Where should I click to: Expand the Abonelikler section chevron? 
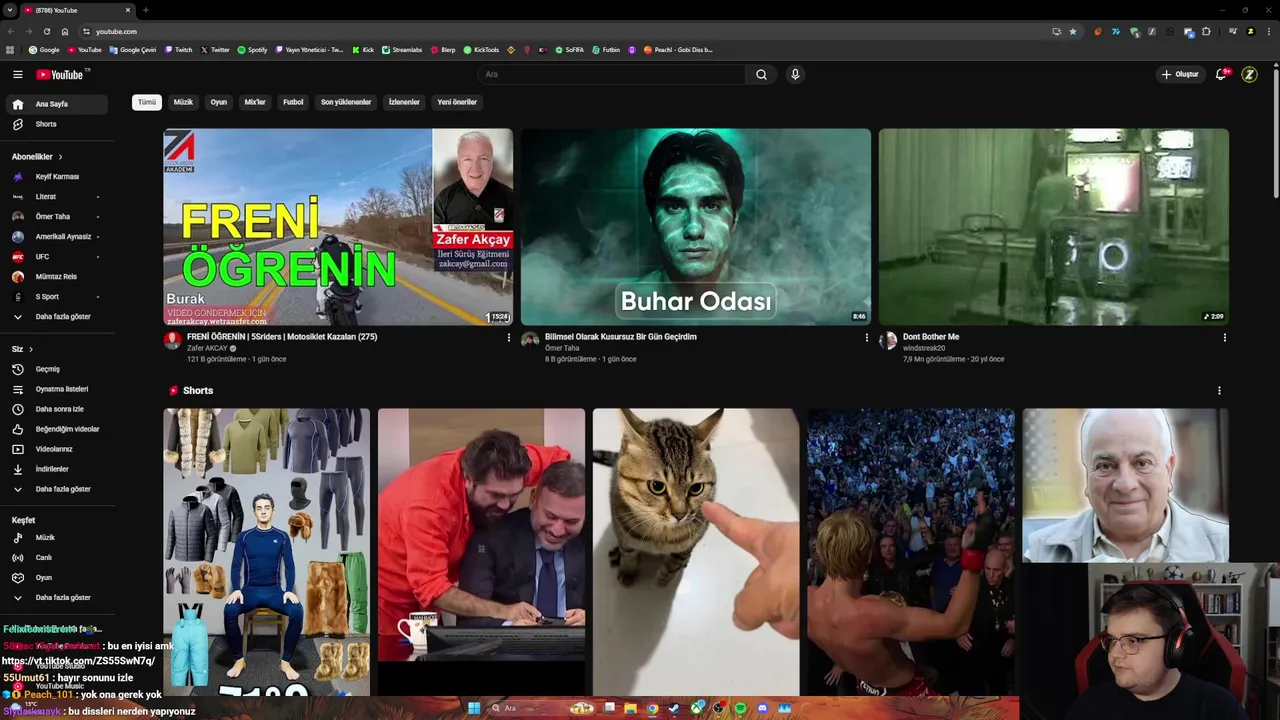pos(60,157)
